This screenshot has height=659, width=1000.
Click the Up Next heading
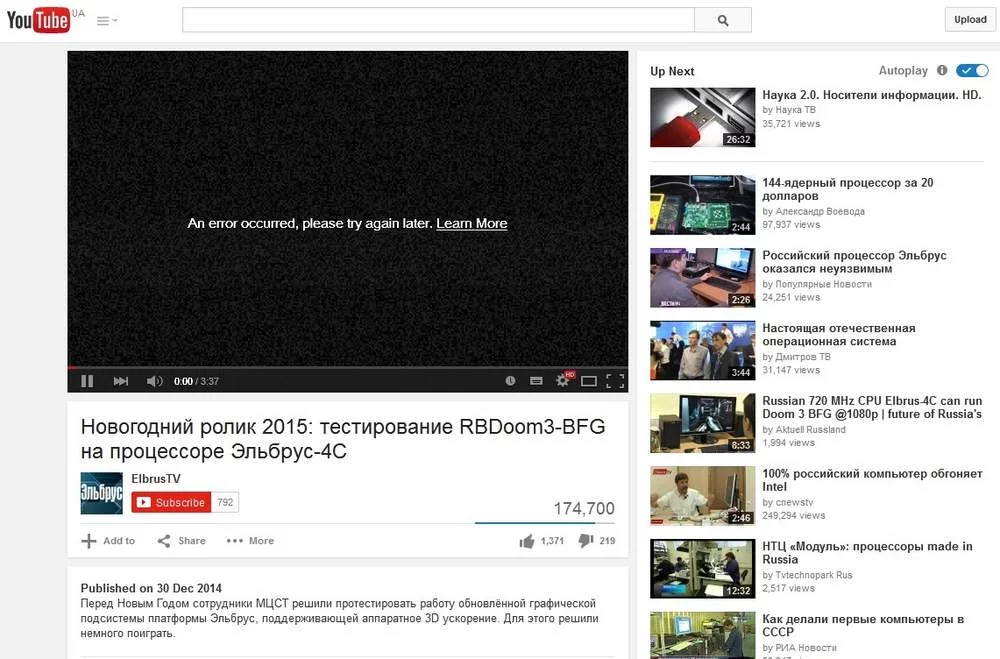click(x=672, y=71)
